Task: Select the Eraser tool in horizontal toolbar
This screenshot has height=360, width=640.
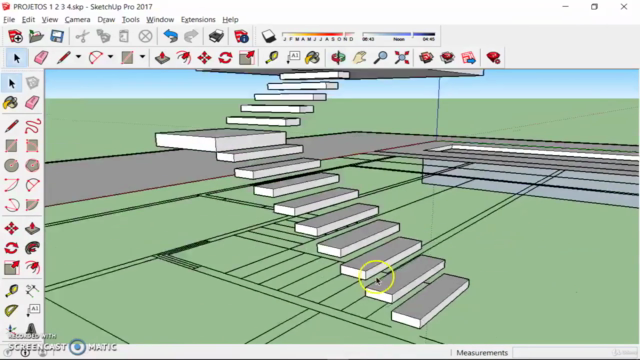Action: point(41,58)
